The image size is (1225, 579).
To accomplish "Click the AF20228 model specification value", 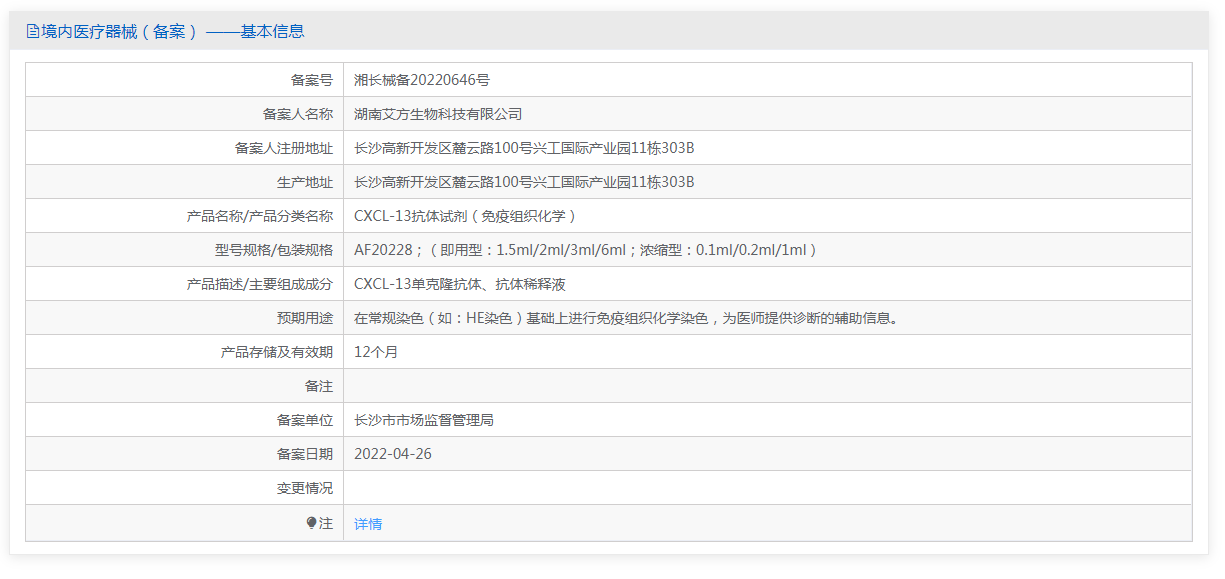I will coord(587,250).
